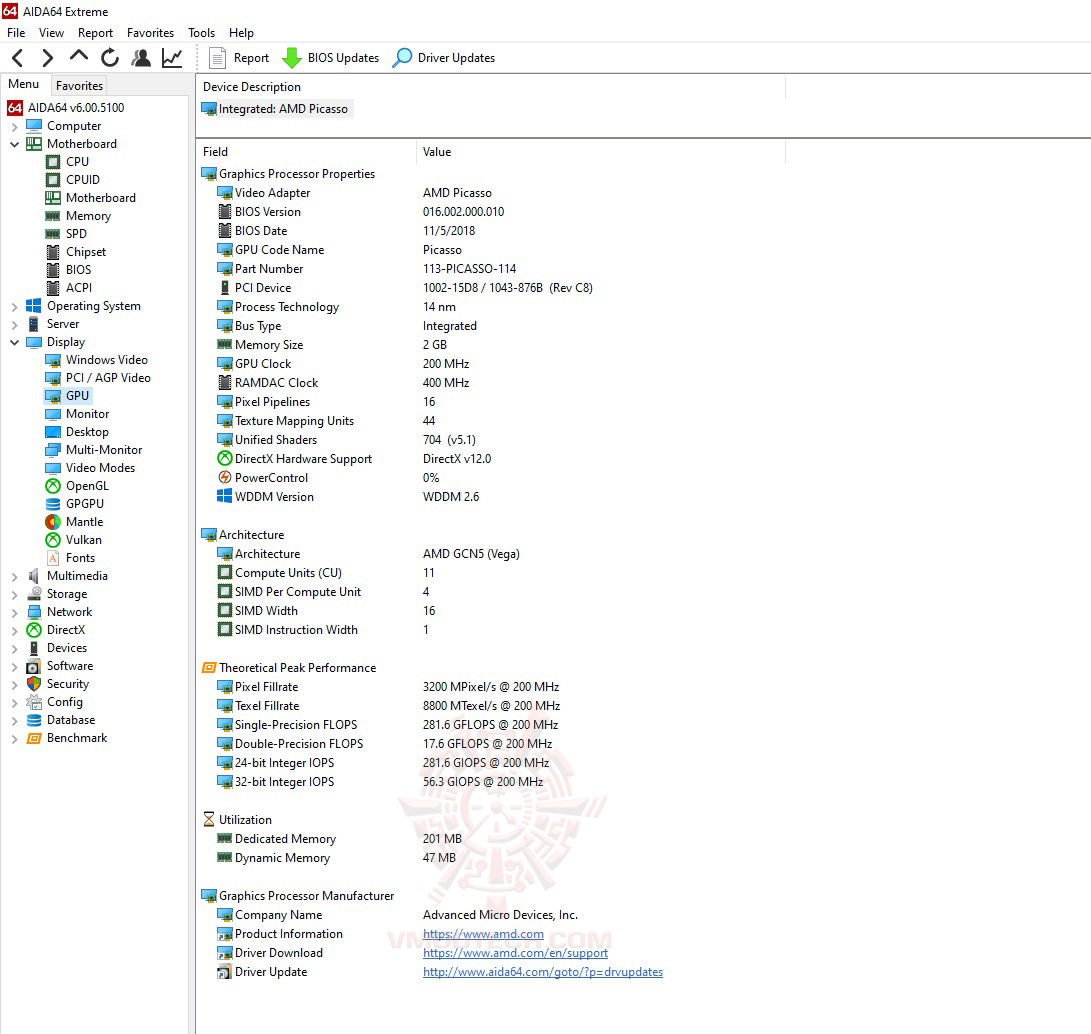
Task: Open the View menu
Action: coord(51,33)
